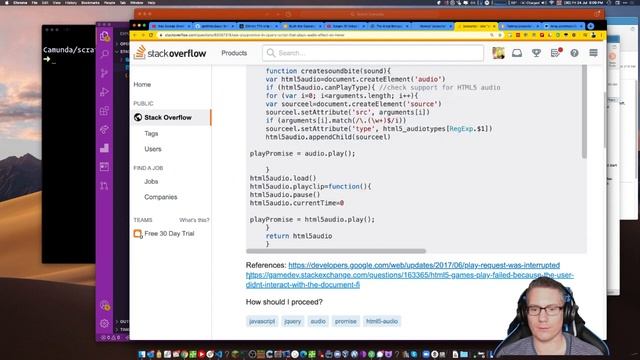Click the Chrome reload button
Image resolution: width=640 pixels, height=360 pixels.
[x=151, y=35]
